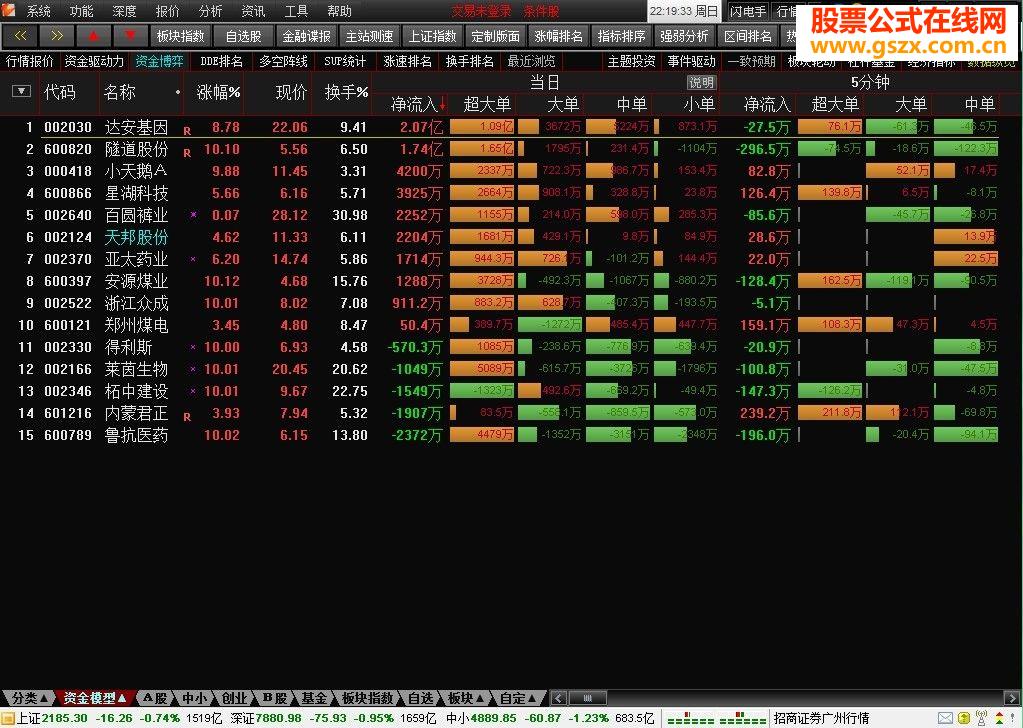
Task: Click the 强弱分析 toolbar button
Action: click(x=684, y=36)
